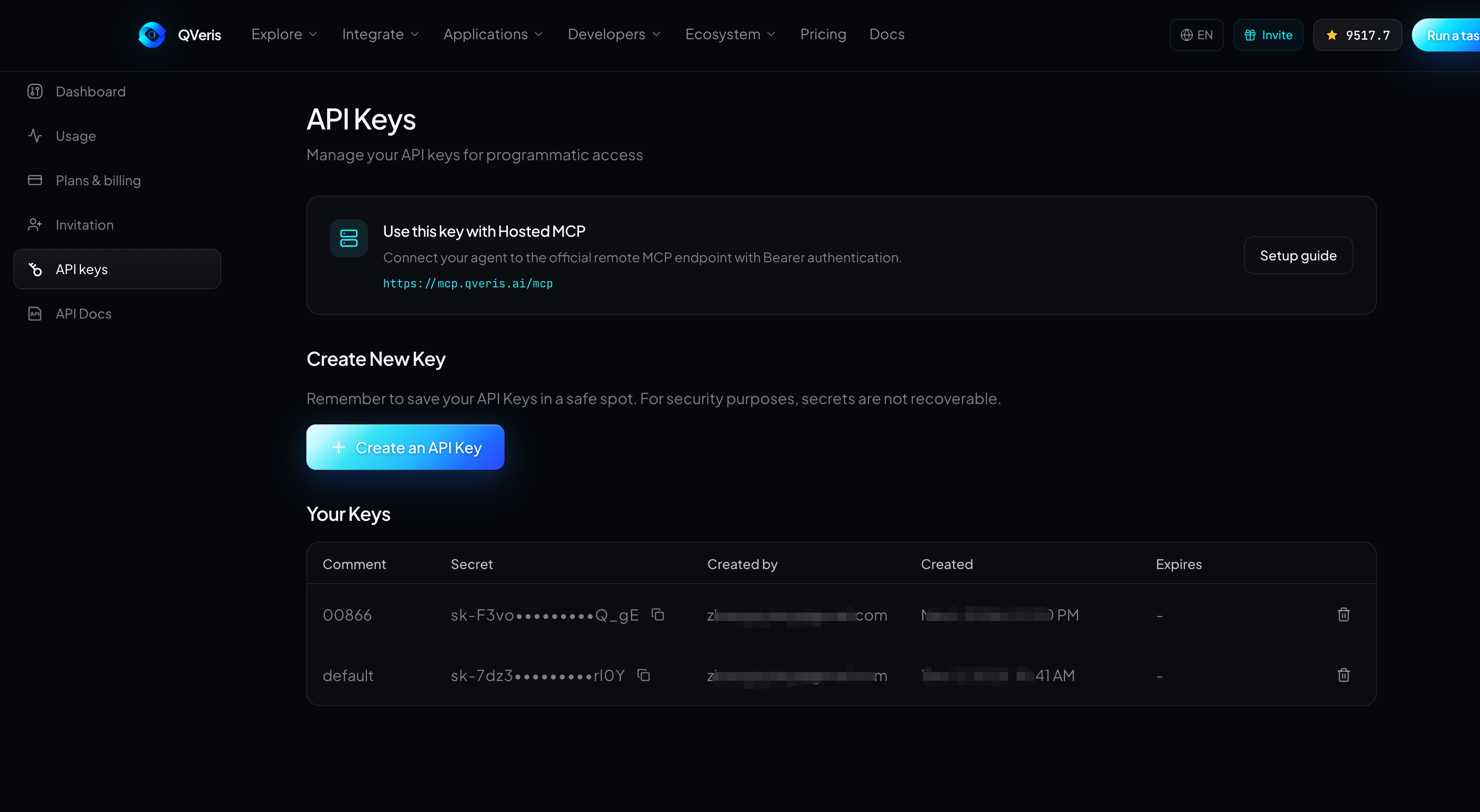This screenshot has height=812, width=1480.
Task: Click the API keys key icon
Action: (35, 269)
